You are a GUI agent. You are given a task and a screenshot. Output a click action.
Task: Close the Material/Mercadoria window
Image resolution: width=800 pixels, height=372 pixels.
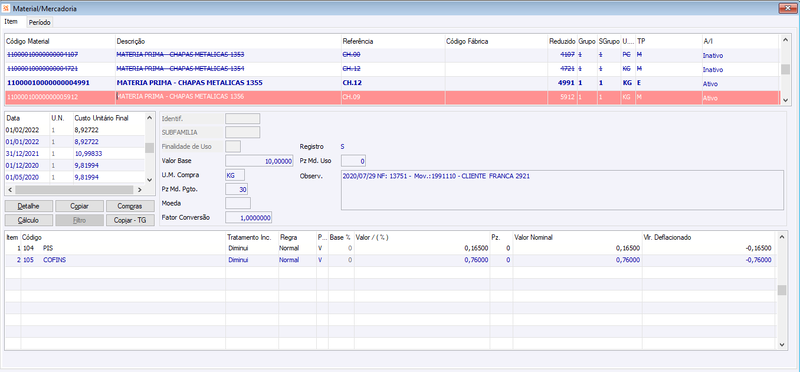coord(789,8)
